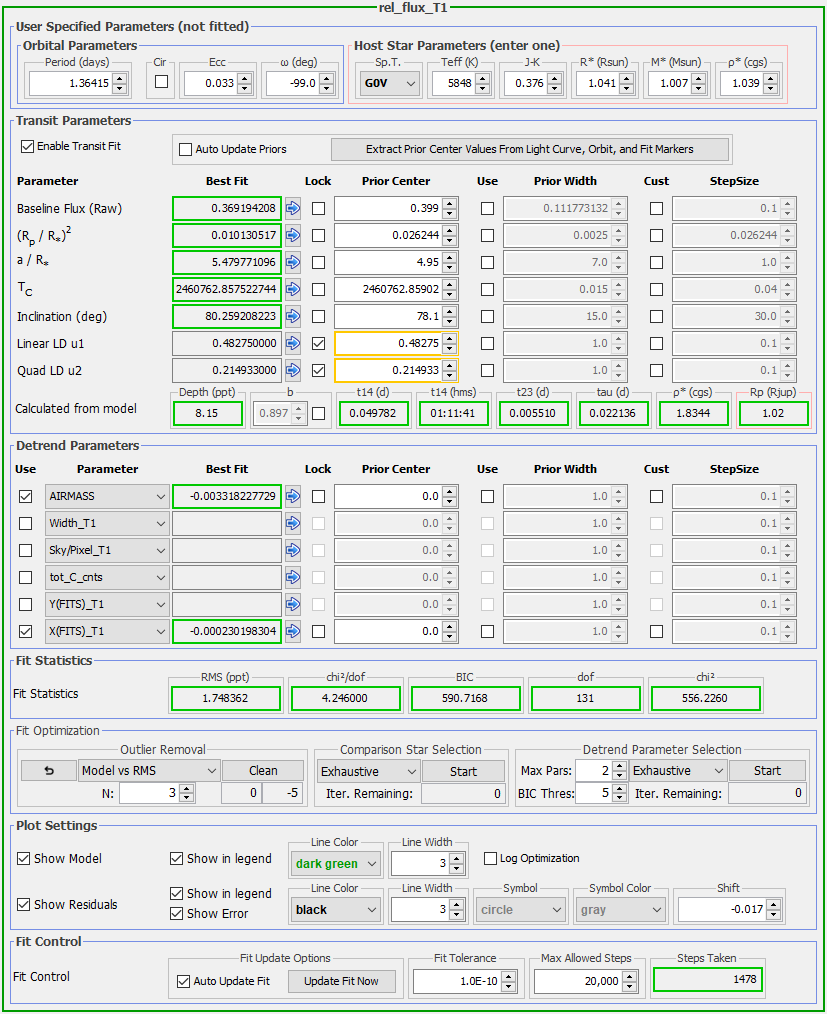Increase outlier N value with up arrow

pyautogui.click(x=187, y=788)
